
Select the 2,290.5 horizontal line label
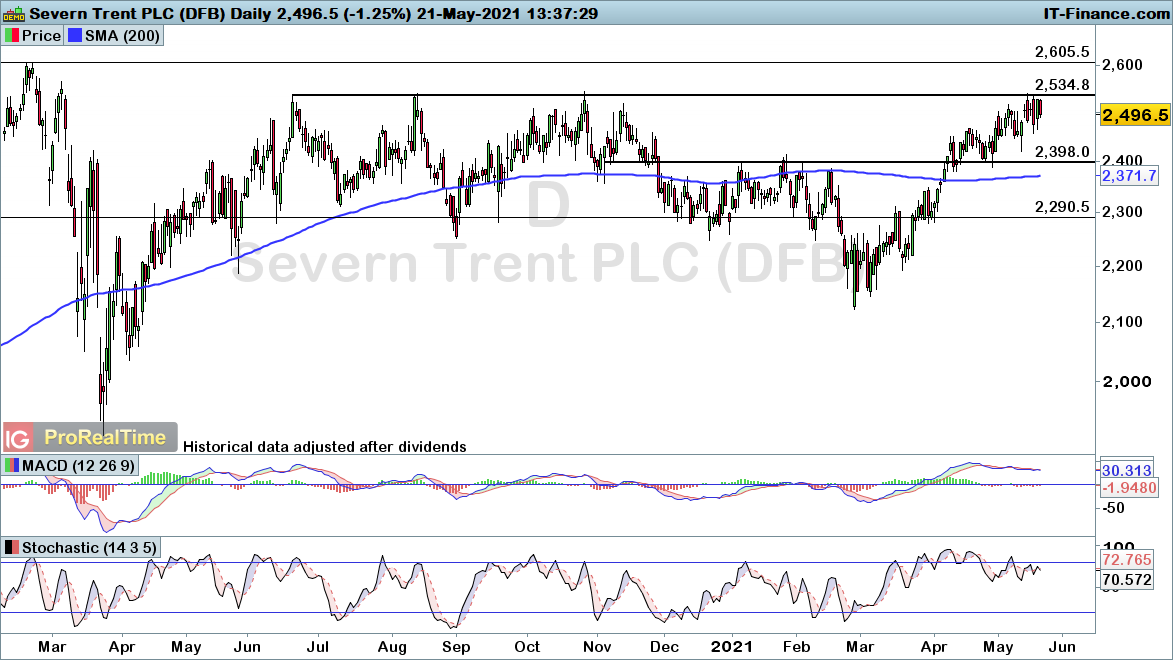(x=1061, y=207)
